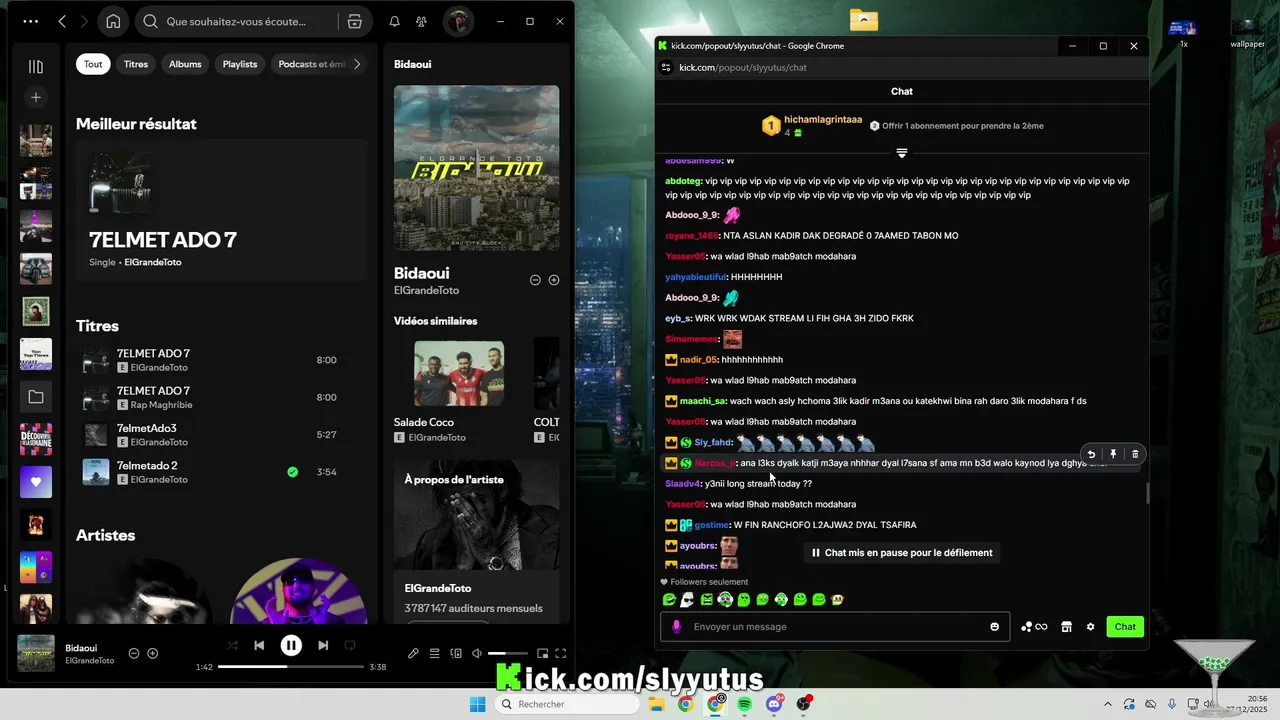Viewport: 1280px width, 720px height.
Task: Toggle shuffle in Spotify player
Action: tap(233, 645)
